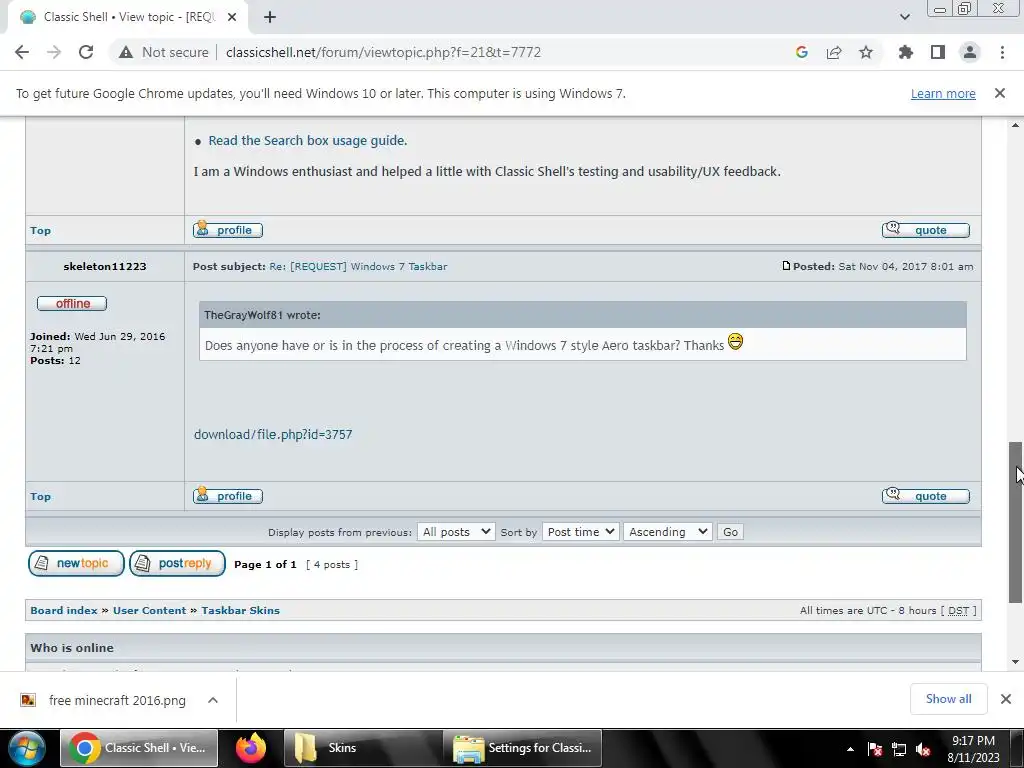The image size is (1024, 768).
Task: Click the DST abbreviation
Action: click(958, 611)
